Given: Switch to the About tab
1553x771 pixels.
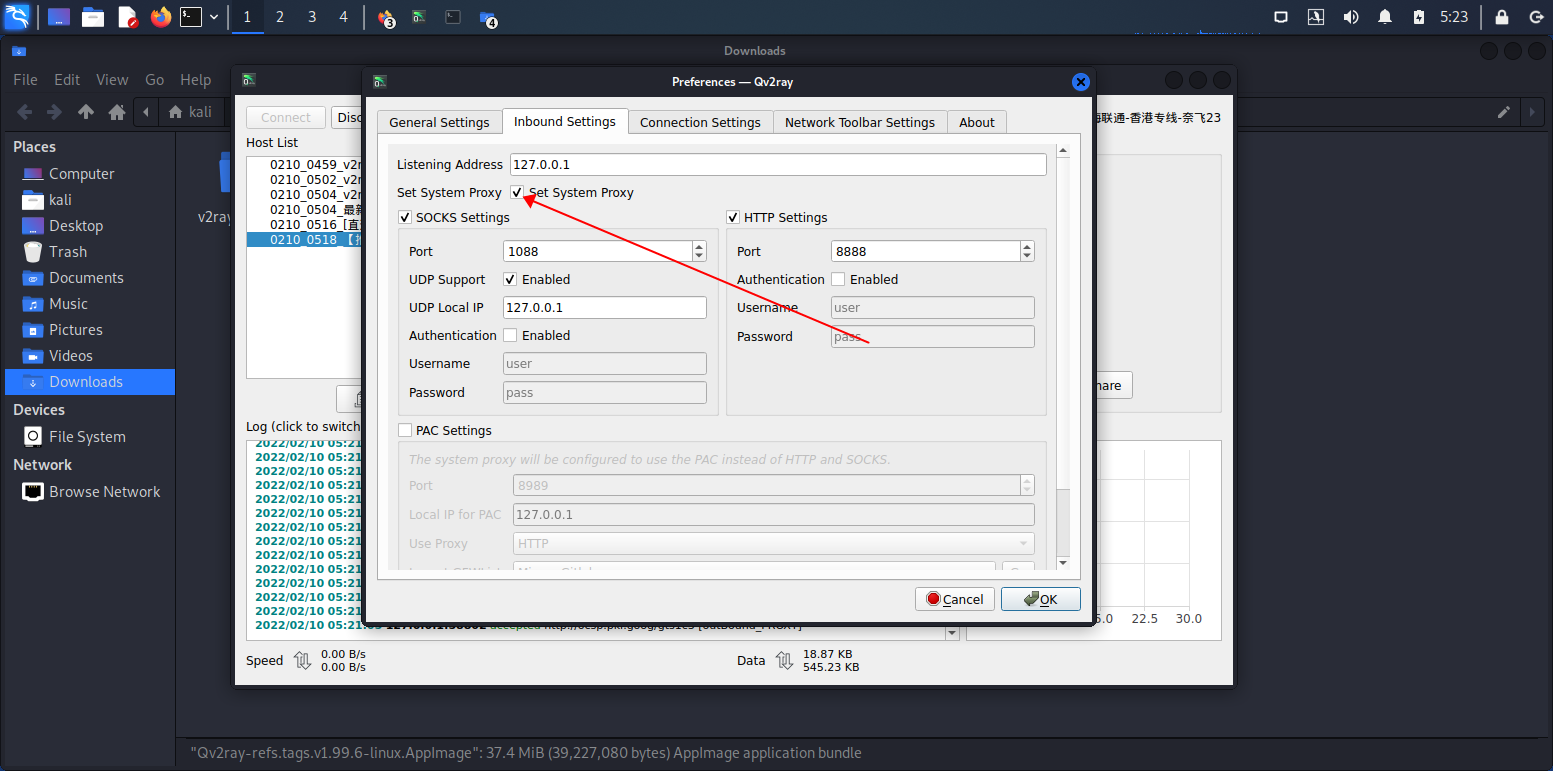Looking at the screenshot, I should [977, 122].
